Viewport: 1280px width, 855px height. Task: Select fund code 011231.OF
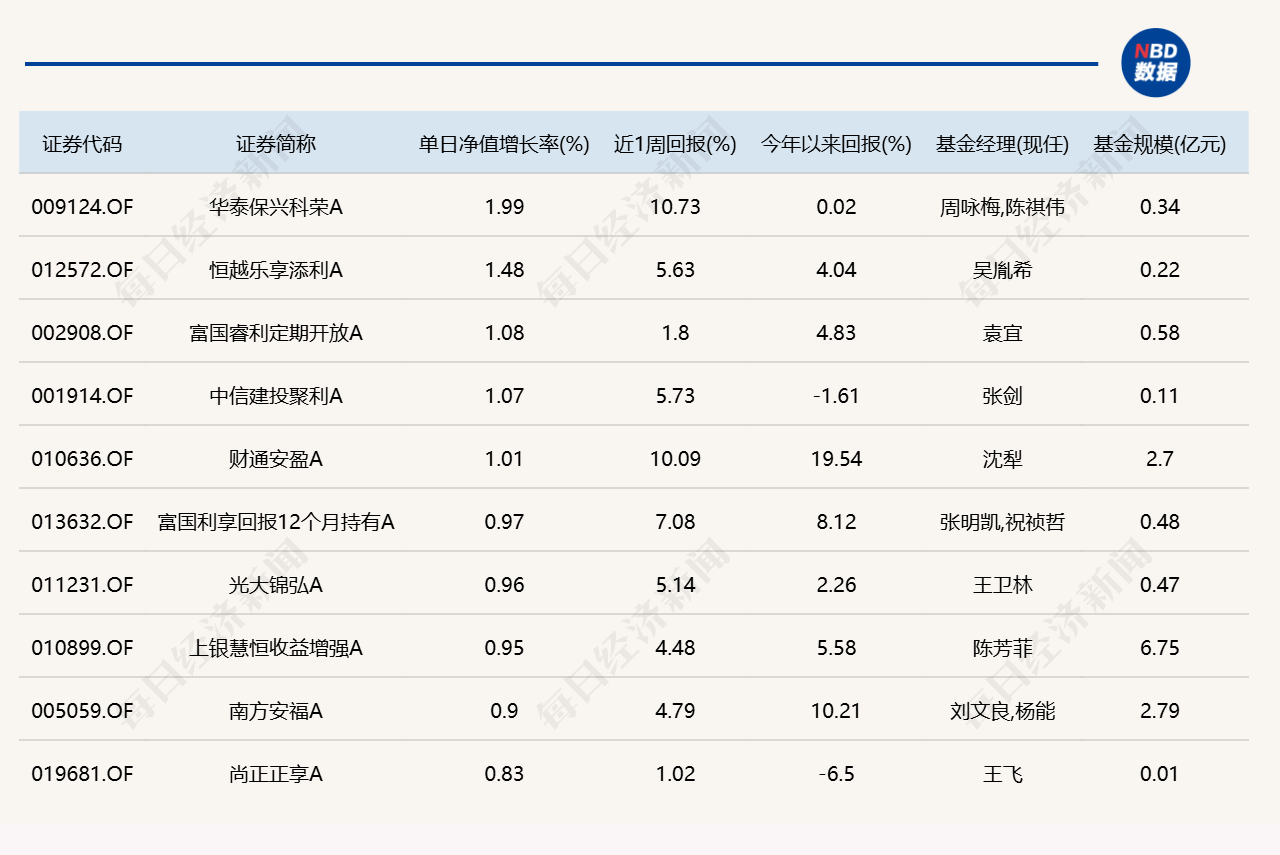point(82,585)
